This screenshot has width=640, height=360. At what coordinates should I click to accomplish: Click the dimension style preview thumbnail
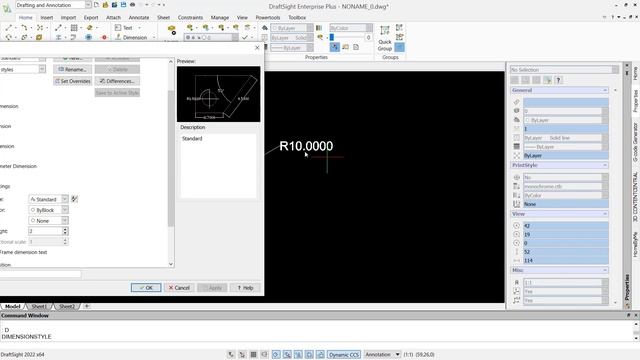pos(218,94)
